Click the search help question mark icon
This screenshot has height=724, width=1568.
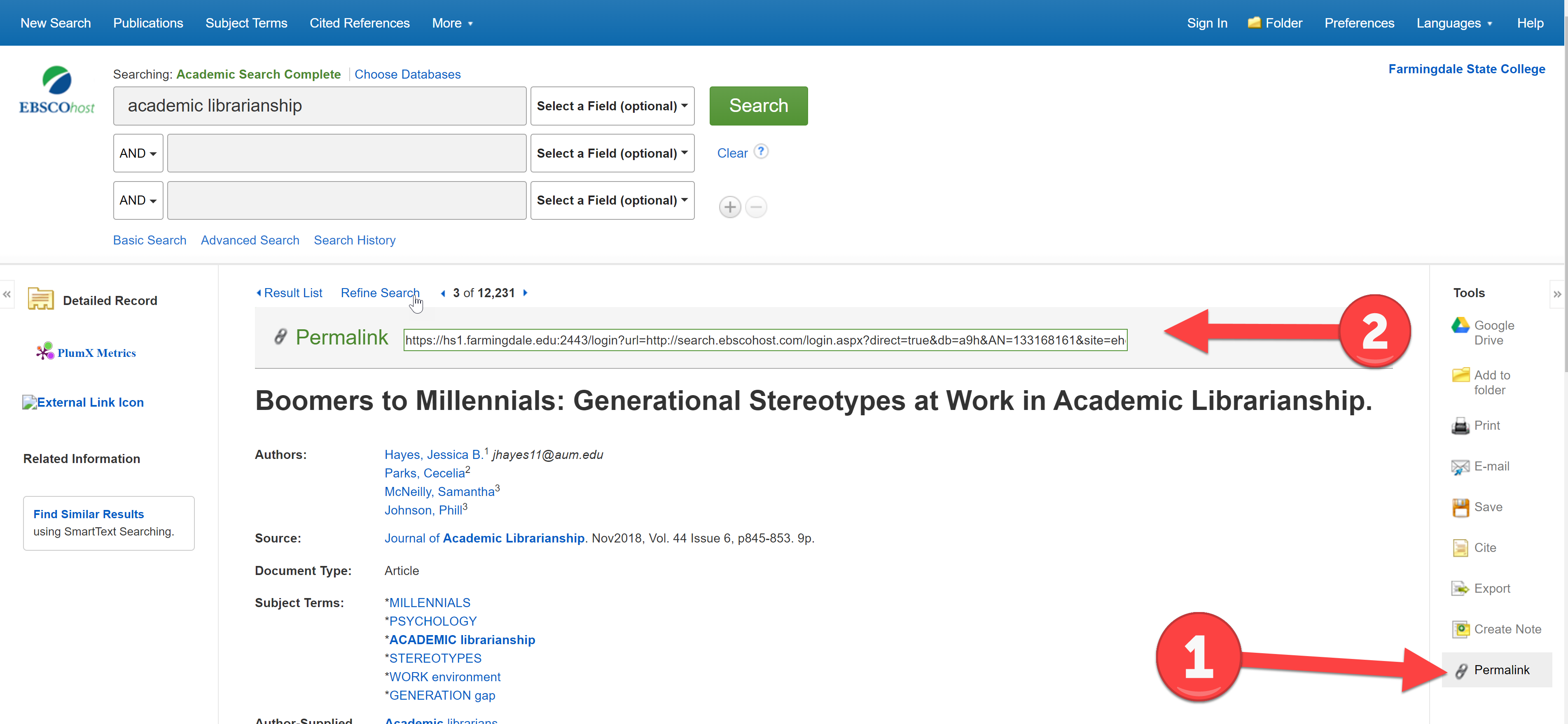(761, 151)
